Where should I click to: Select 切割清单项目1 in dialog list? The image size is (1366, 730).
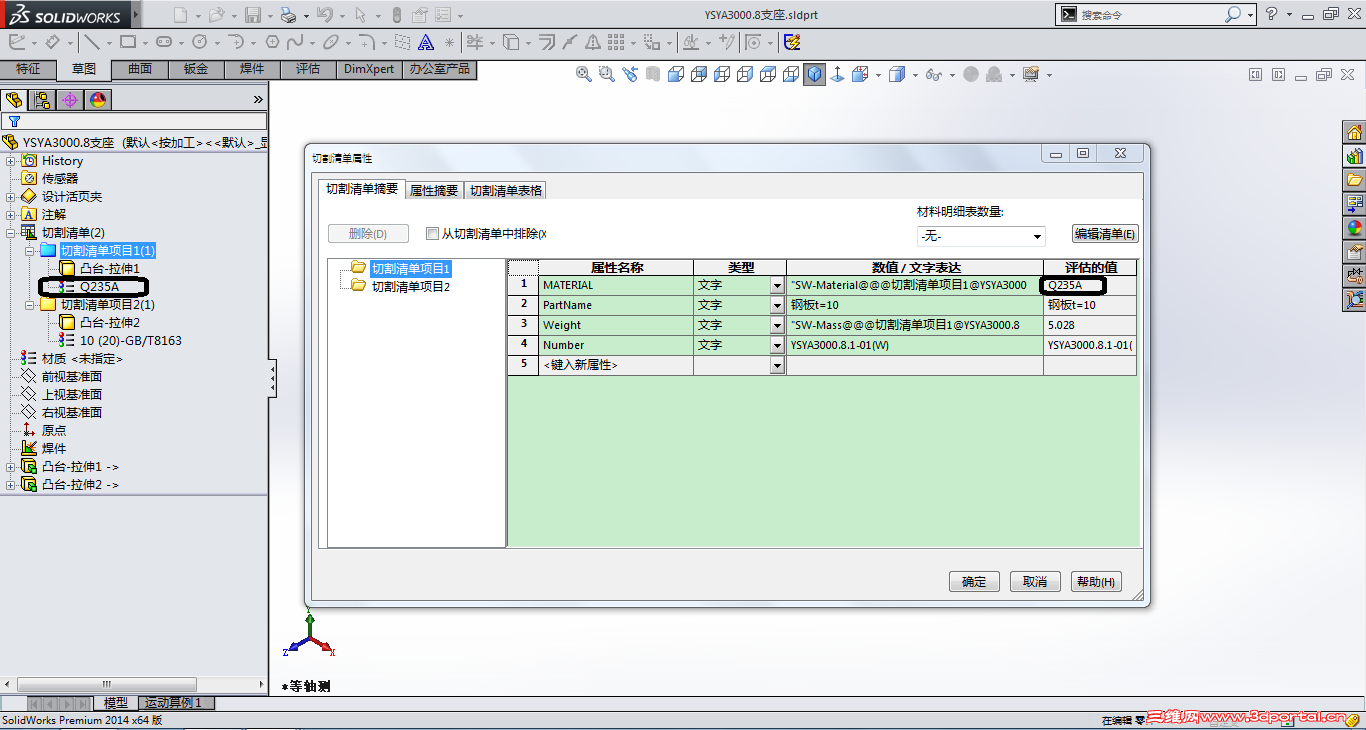411,269
